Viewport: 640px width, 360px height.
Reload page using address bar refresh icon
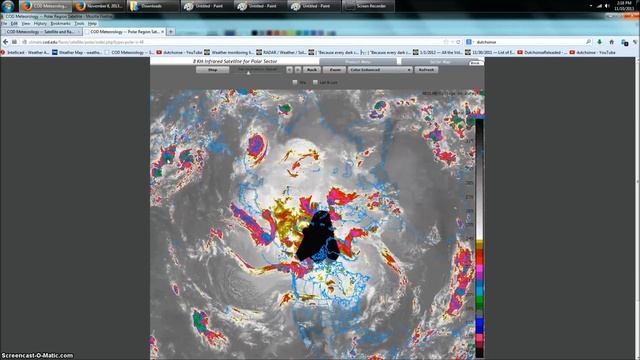tap(458, 42)
